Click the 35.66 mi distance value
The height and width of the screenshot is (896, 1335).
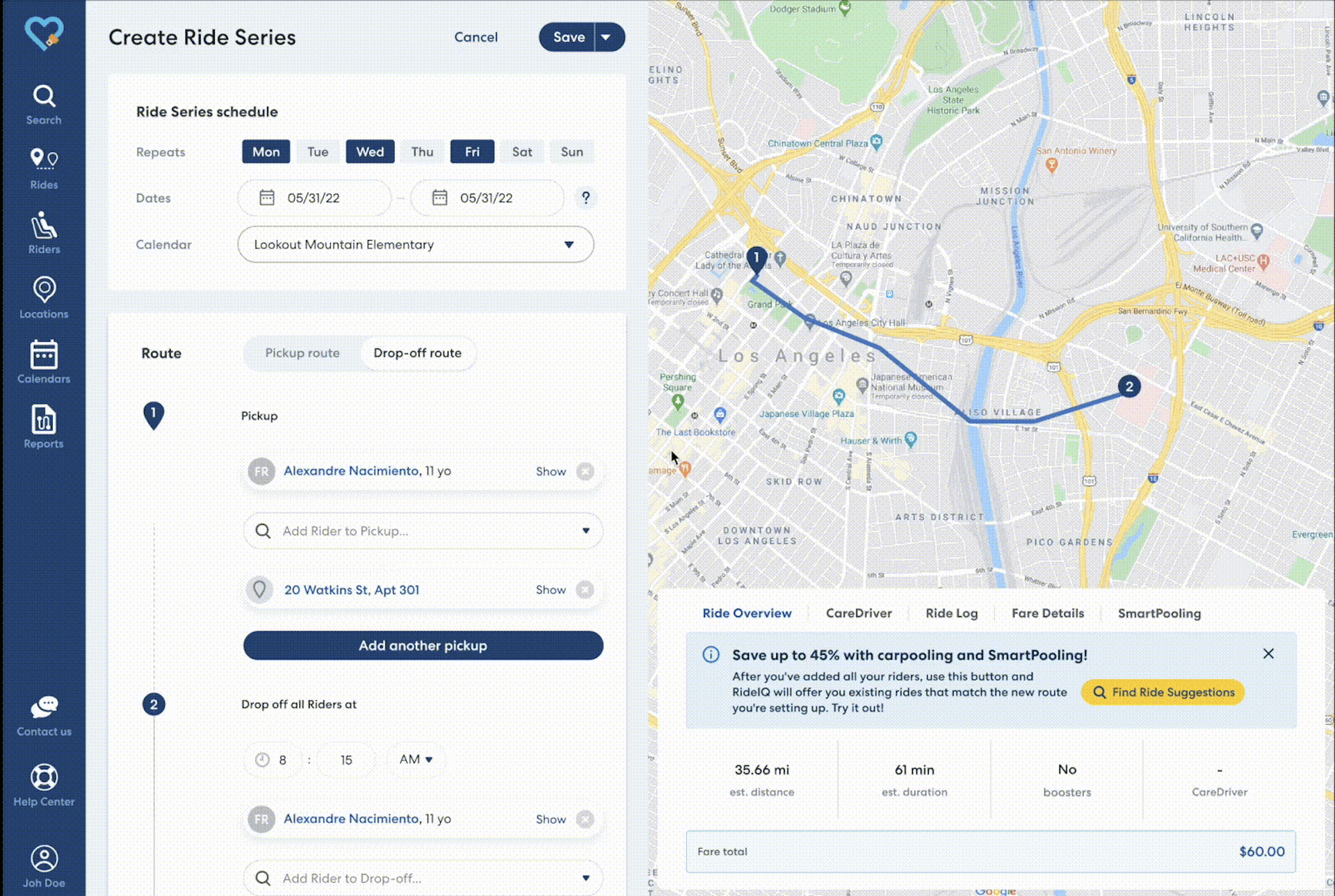coord(762,769)
